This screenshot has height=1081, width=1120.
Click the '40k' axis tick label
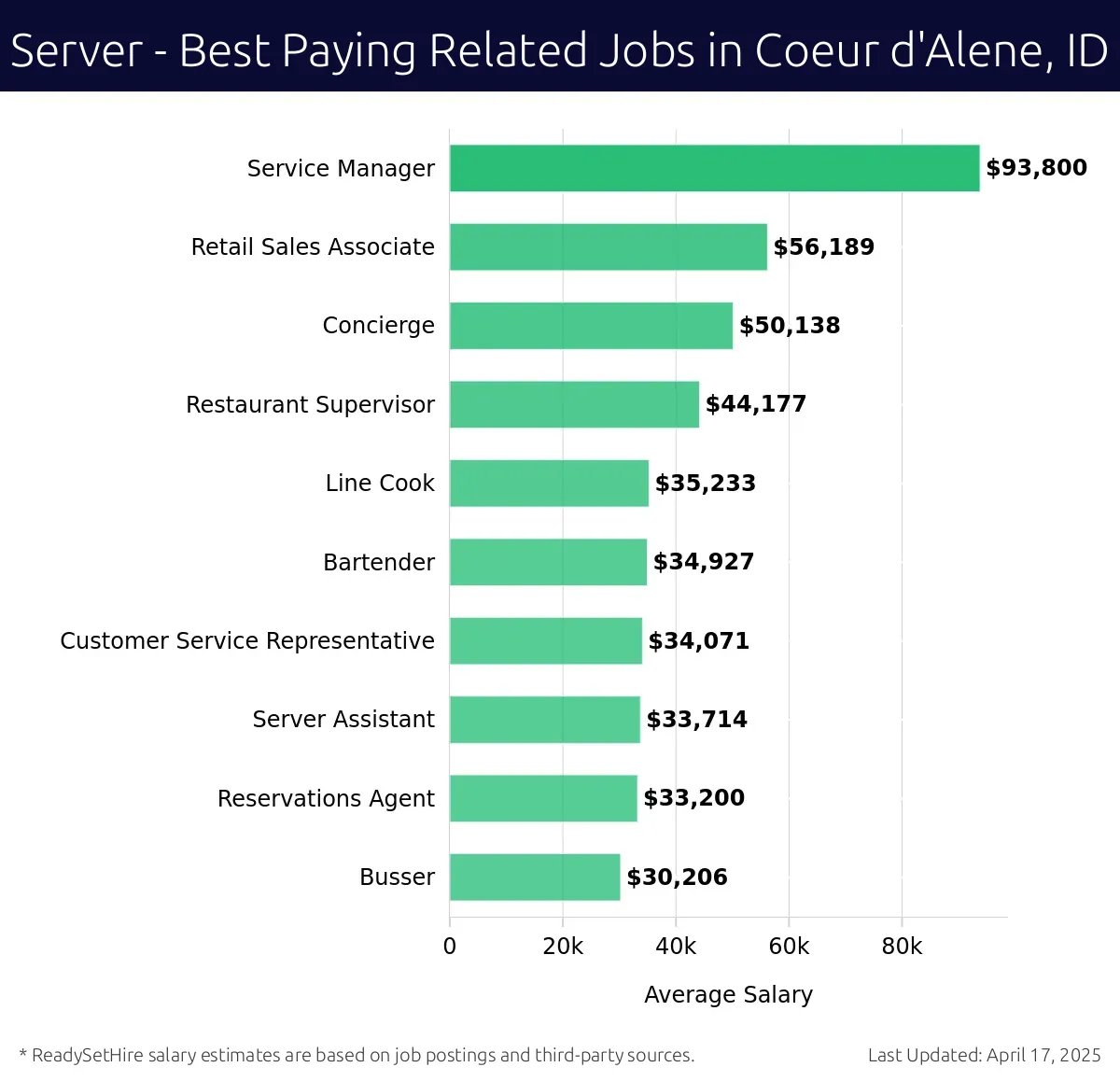tap(676, 947)
